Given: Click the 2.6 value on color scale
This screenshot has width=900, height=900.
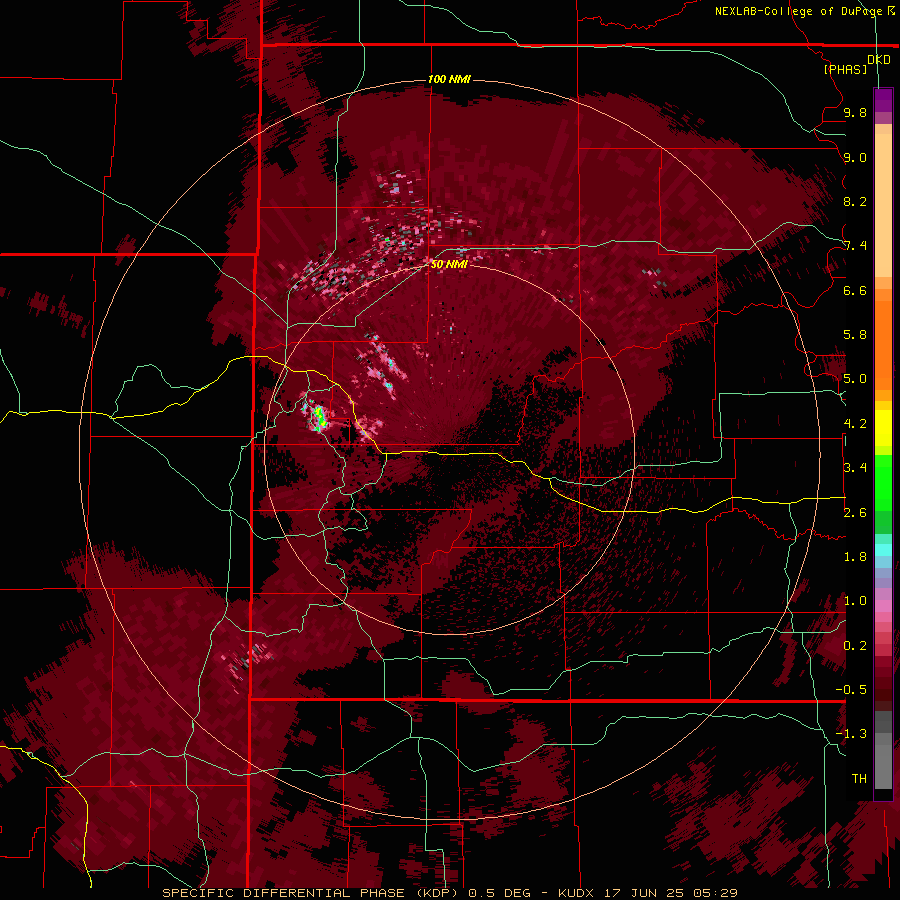Looking at the screenshot, I should [855, 513].
